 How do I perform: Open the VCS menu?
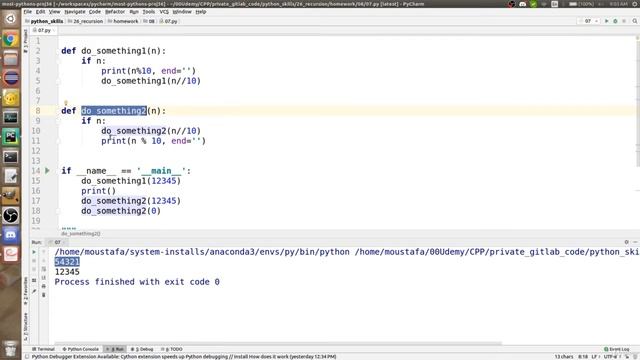pos(164,11)
